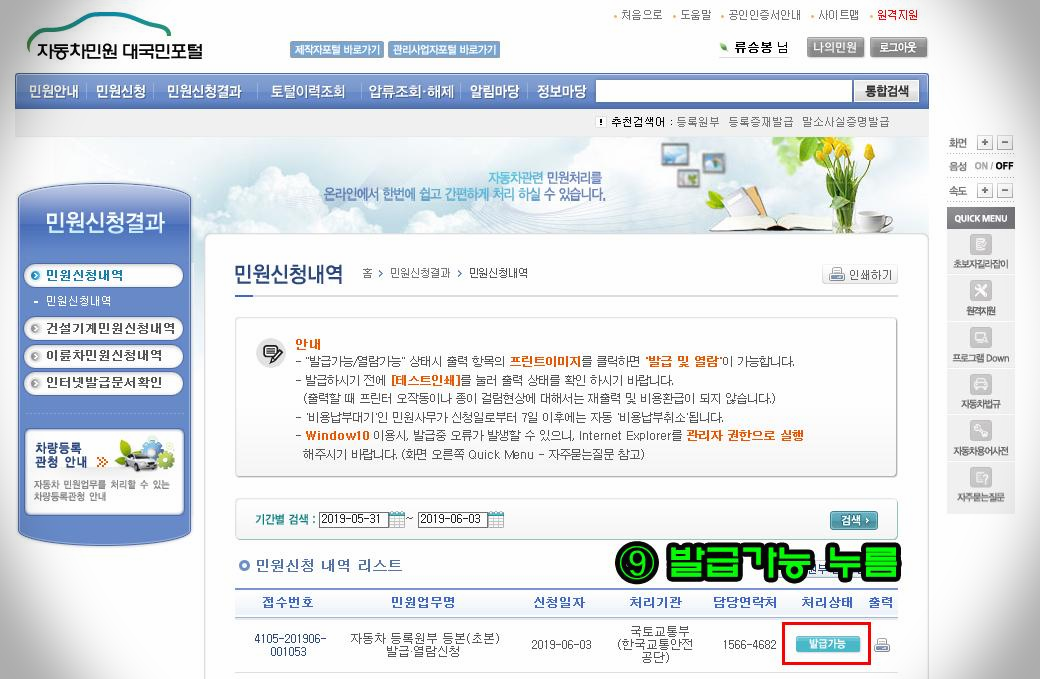Go to 관리사업자포털 바로가기
The width and height of the screenshot is (1040, 679).
[x=444, y=50]
